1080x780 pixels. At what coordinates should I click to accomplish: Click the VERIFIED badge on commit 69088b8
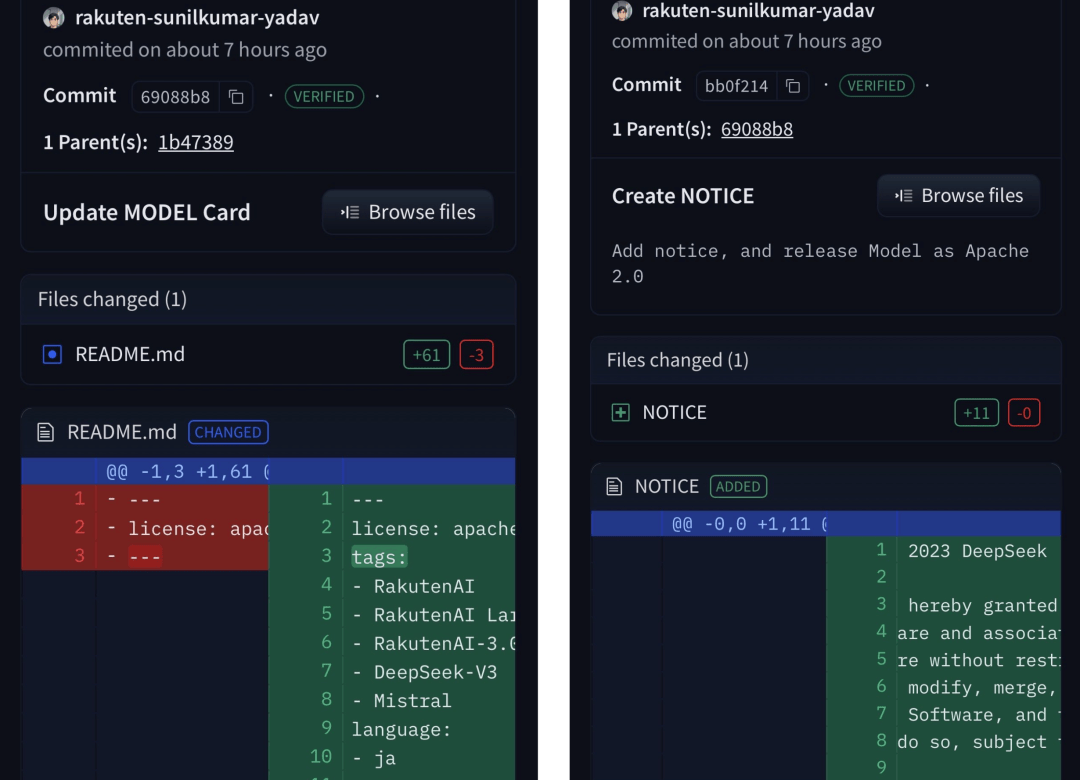coord(324,97)
